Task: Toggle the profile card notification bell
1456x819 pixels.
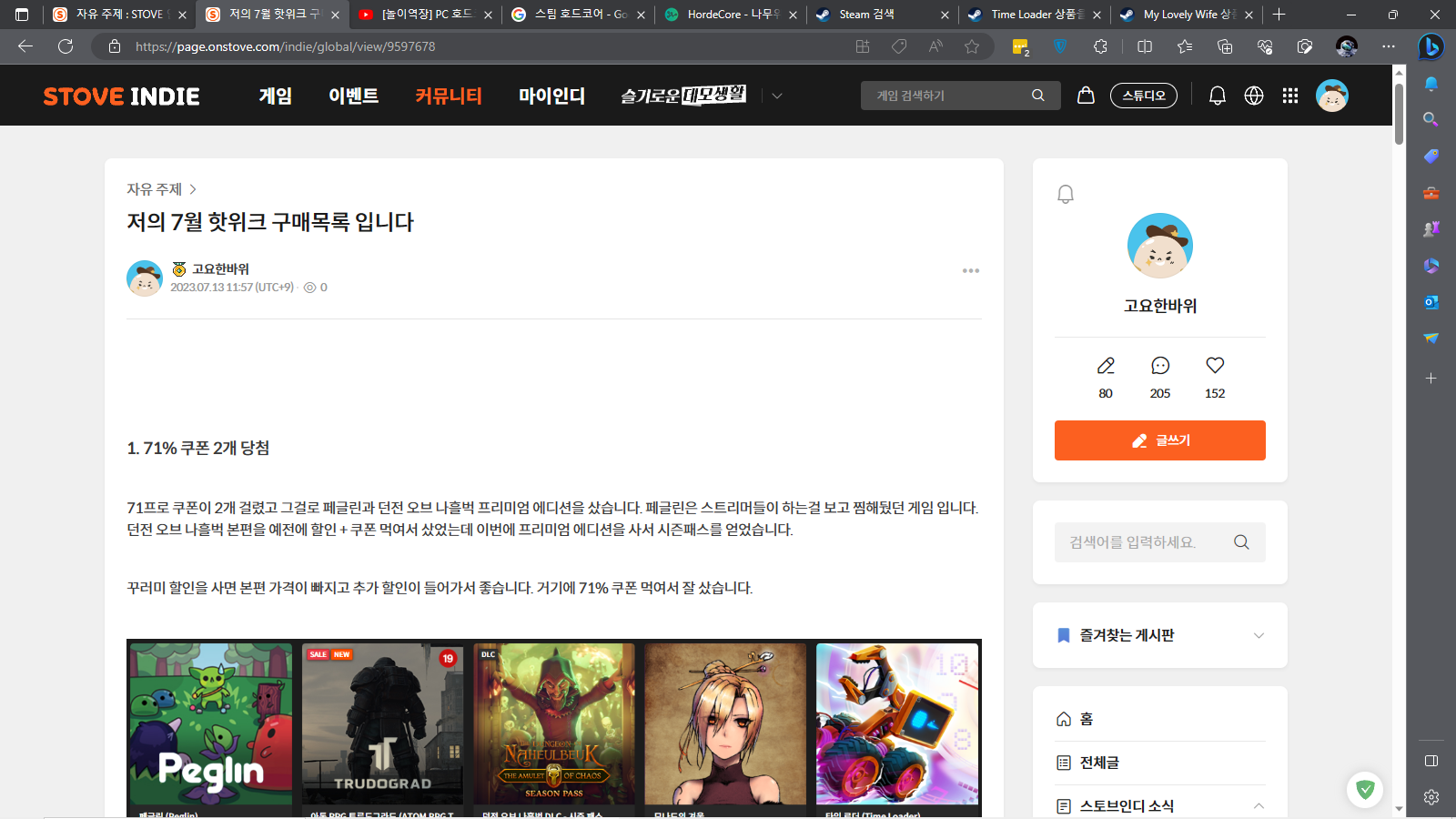Action: pos(1066,194)
